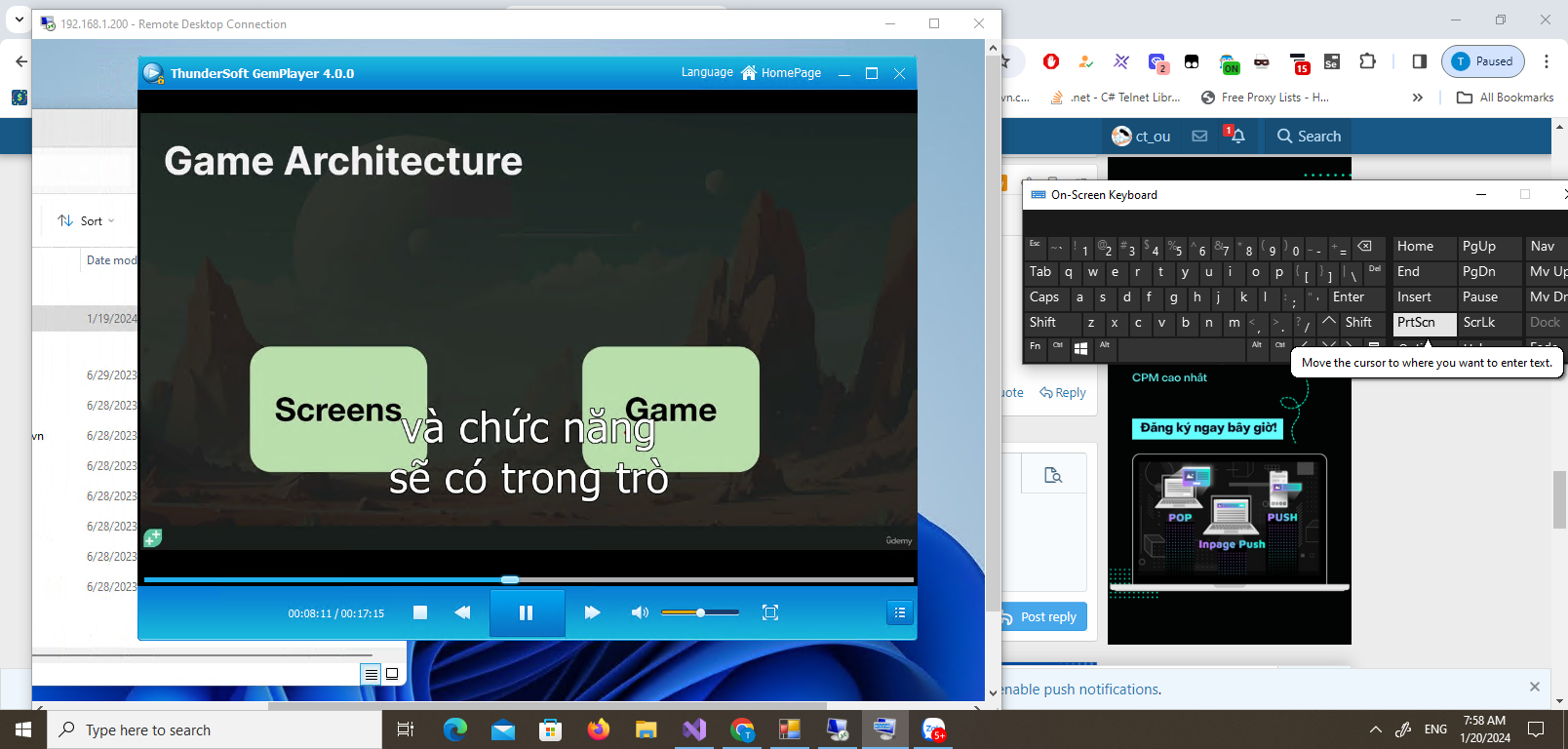Click the extension icon with ON badge
1568x749 pixels.
coord(1229,63)
